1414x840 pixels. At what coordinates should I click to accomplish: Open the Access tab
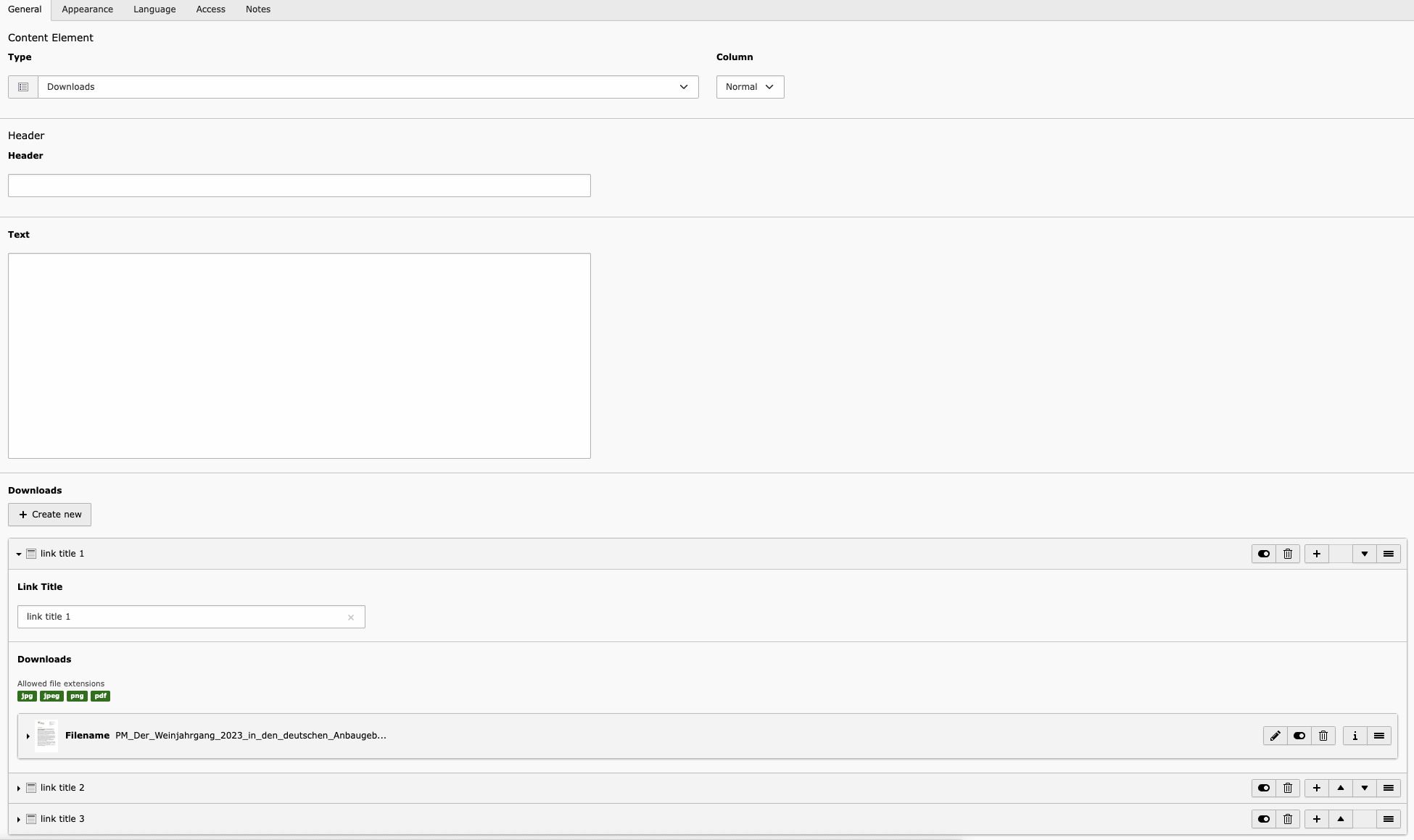pos(210,9)
